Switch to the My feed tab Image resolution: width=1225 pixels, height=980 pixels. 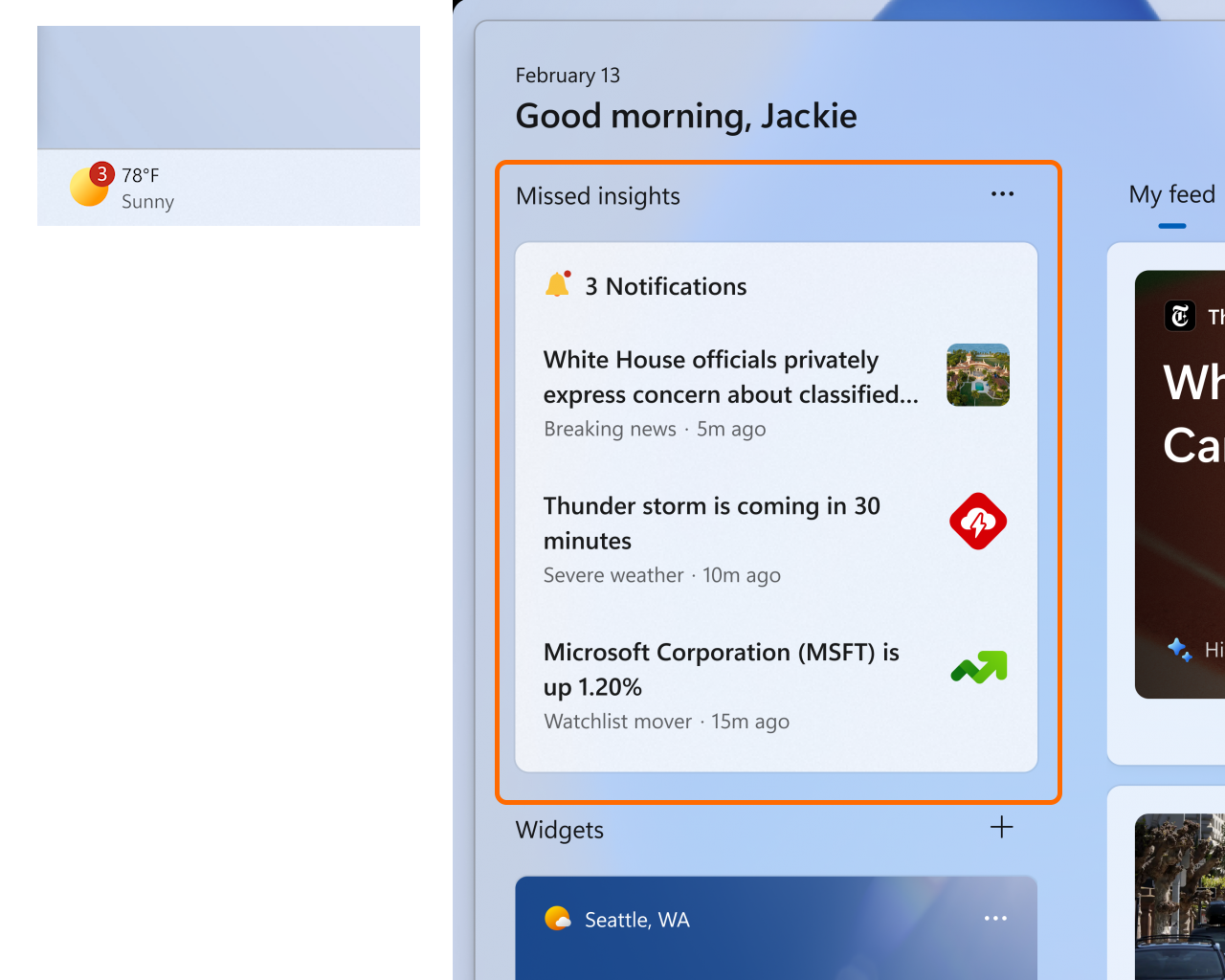point(1171,195)
